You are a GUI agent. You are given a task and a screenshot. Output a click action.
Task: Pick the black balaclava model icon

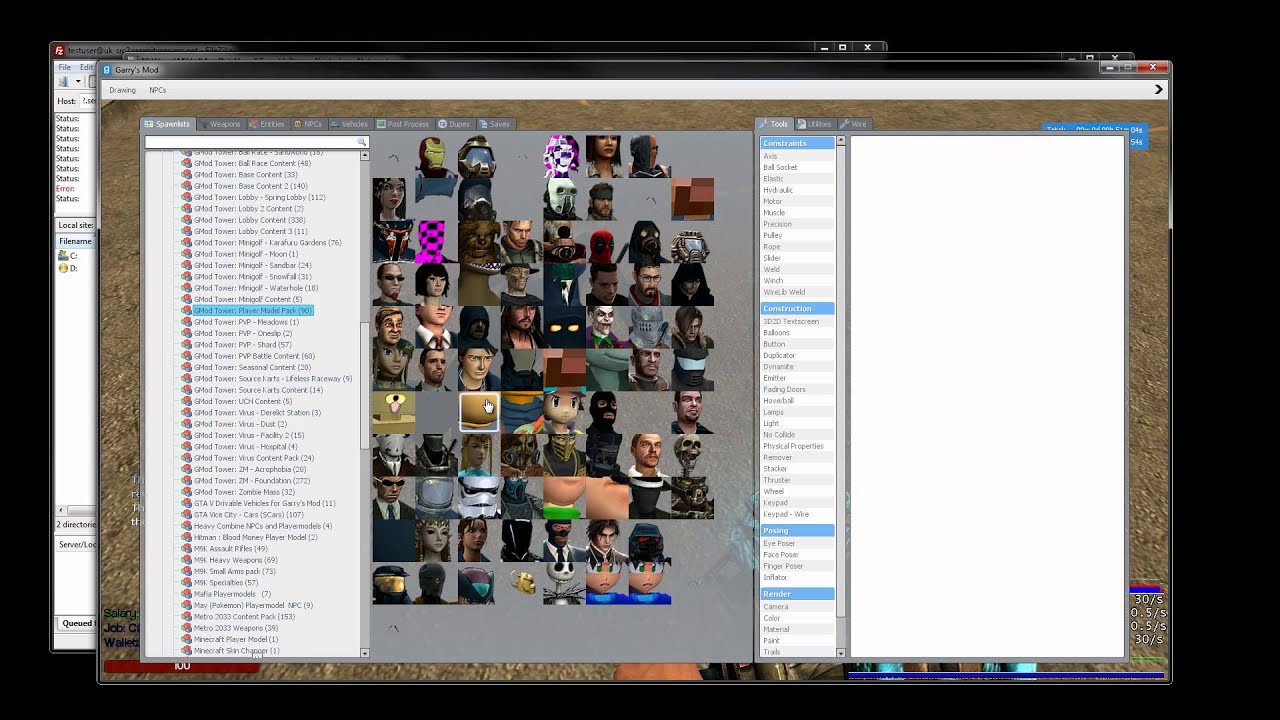(x=606, y=413)
